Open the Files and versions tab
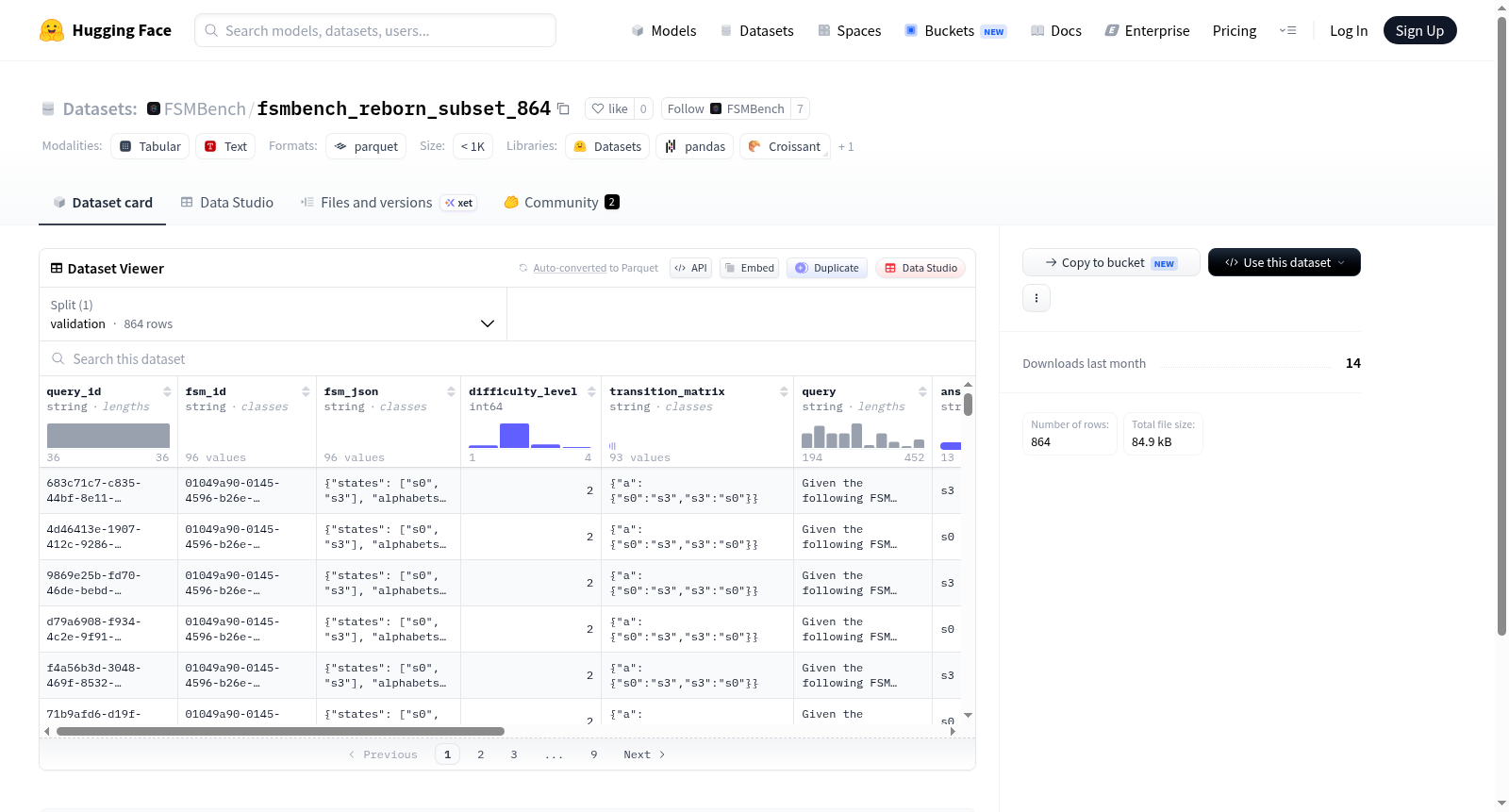Image resolution: width=1509 pixels, height=812 pixels. tap(389, 203)
